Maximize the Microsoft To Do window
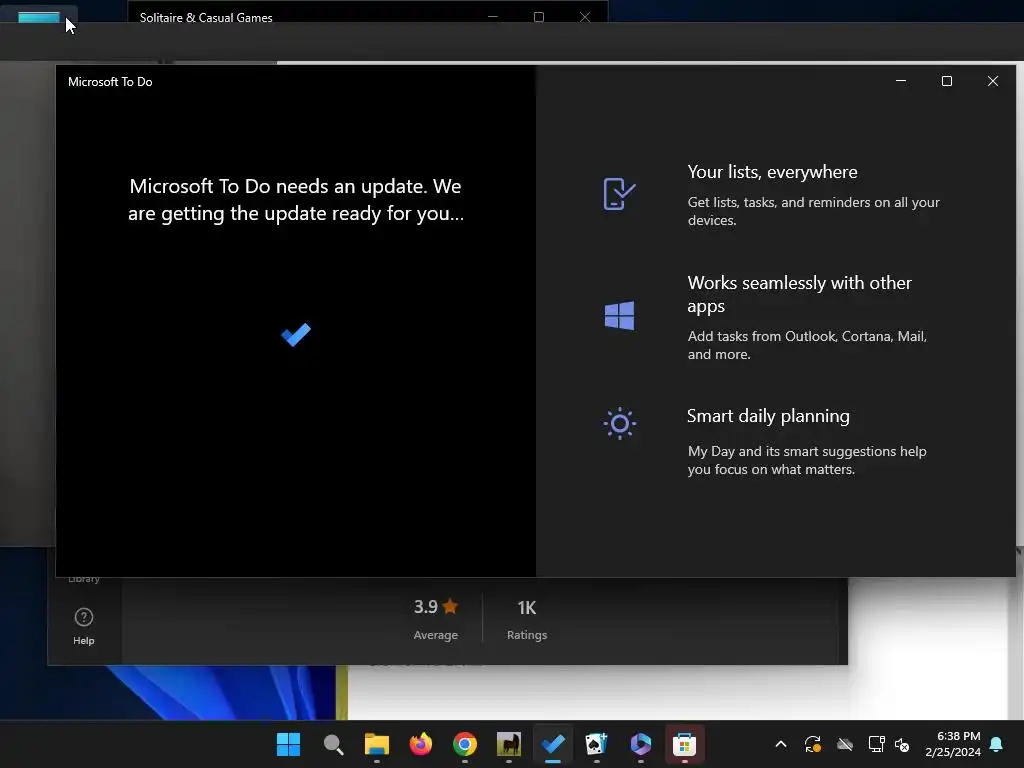 click(x=947, y=81)
